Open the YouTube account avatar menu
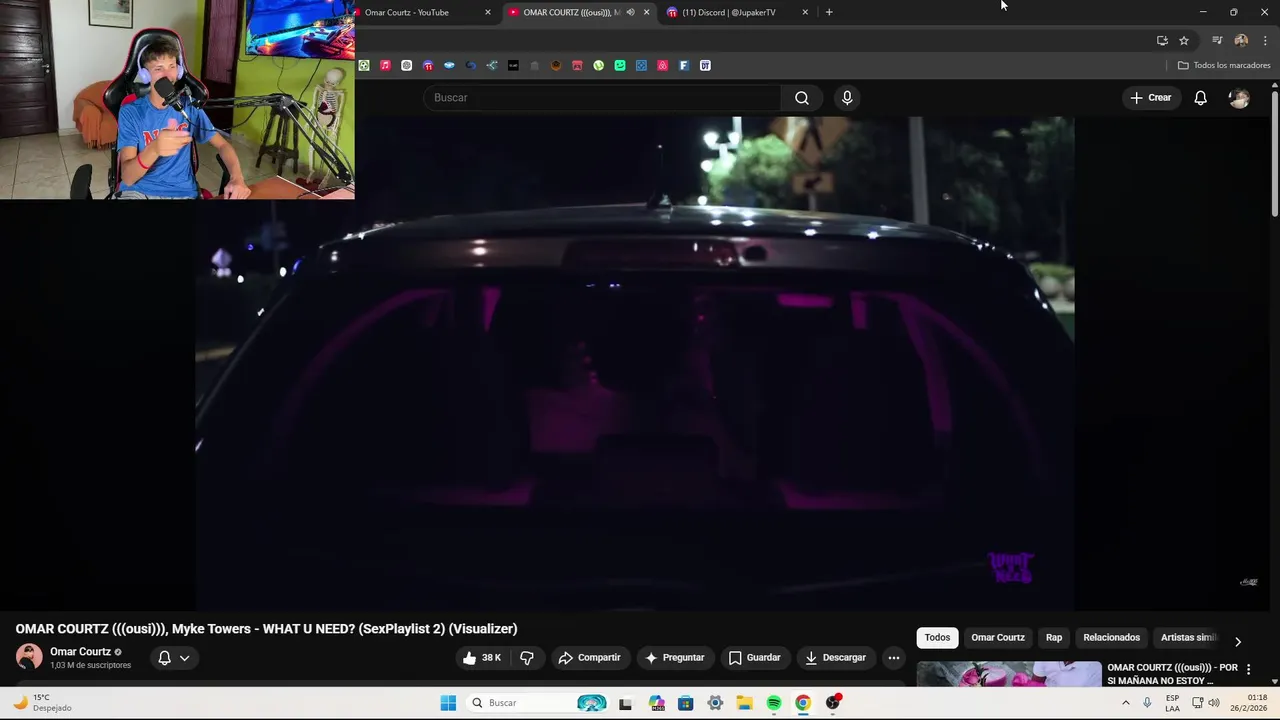 [1239, 98]
